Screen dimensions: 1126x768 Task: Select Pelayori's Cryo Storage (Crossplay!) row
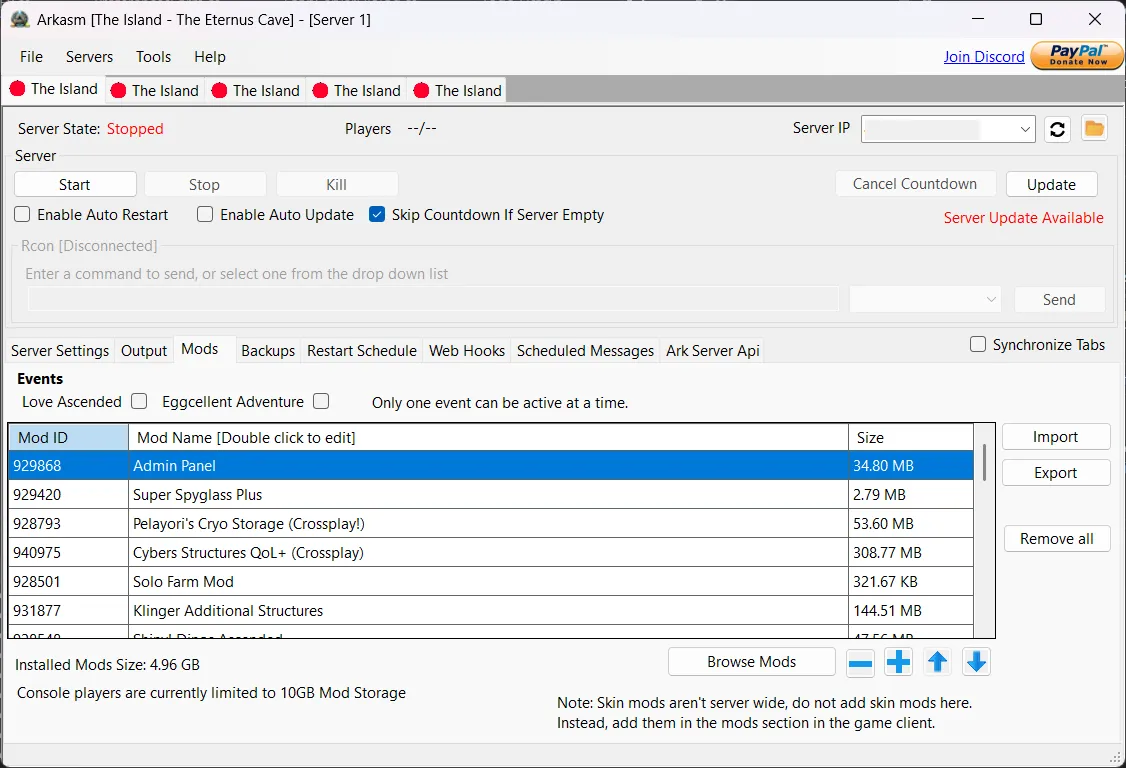coord(490,524)
